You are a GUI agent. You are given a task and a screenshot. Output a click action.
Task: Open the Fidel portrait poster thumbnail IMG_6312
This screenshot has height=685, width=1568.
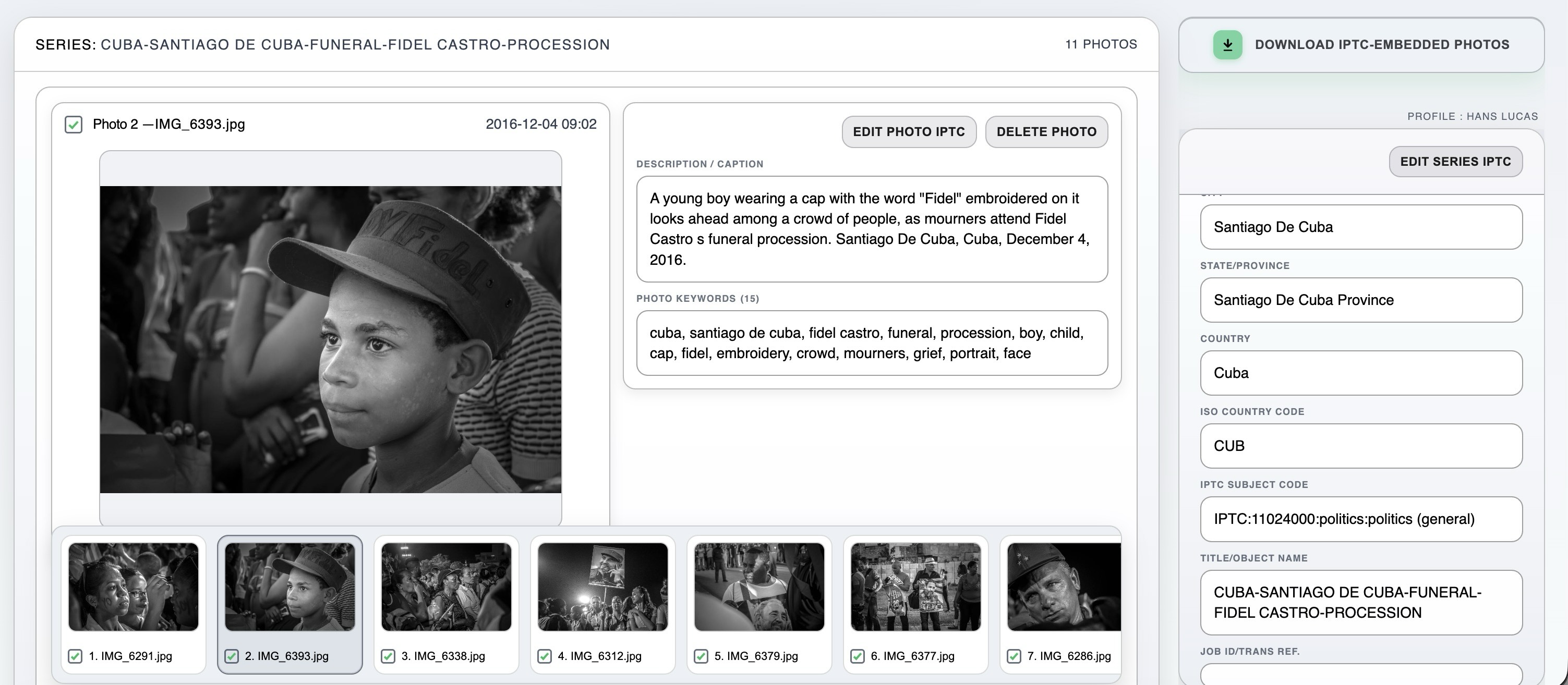tap(602, 587)
